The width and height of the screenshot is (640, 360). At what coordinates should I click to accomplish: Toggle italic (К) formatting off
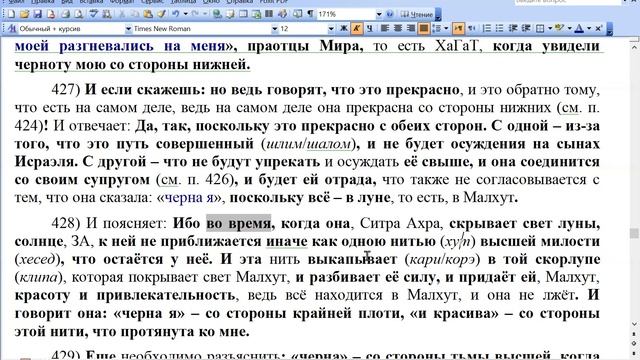coord(357,28)
